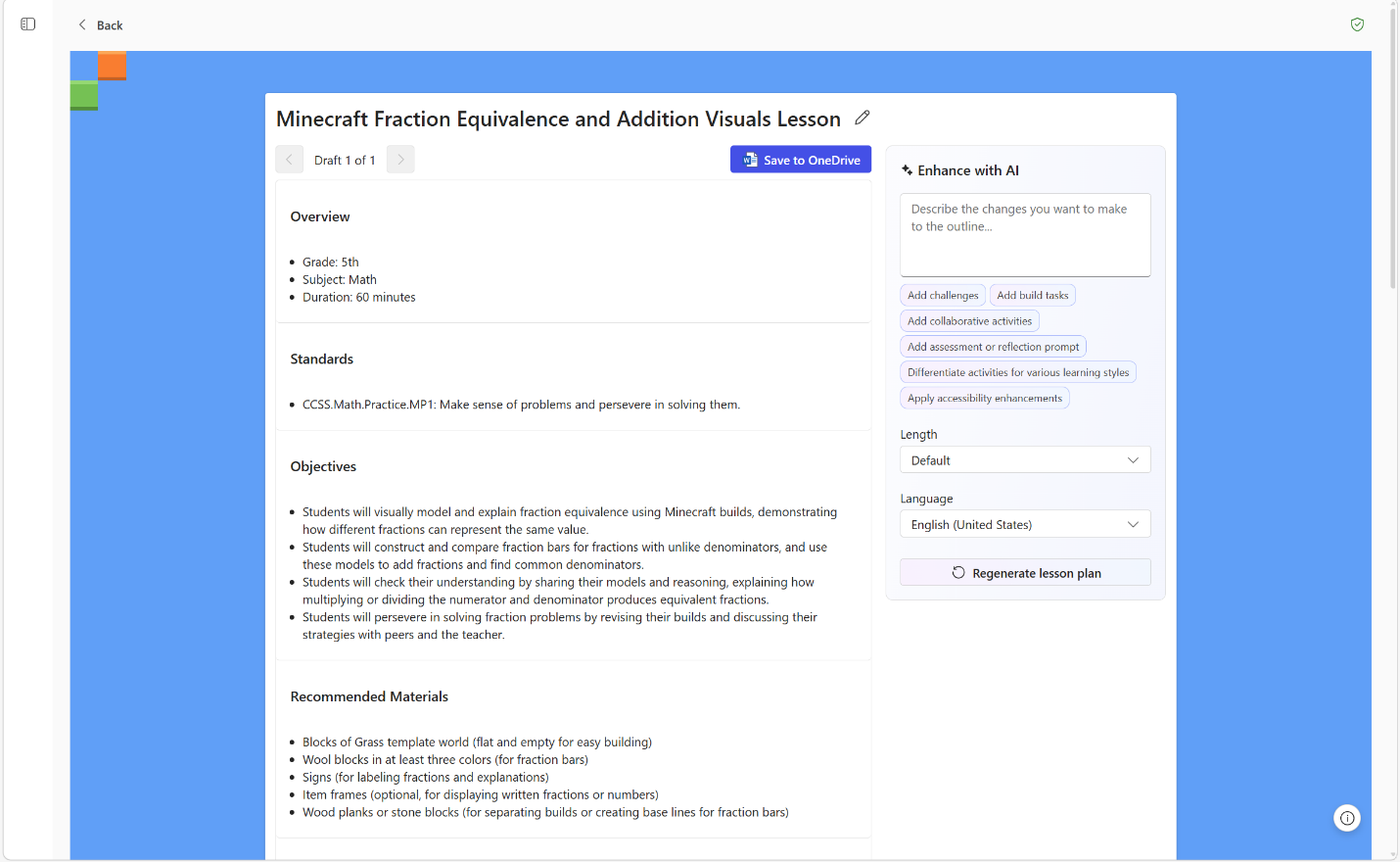Select Differentiate activities for various learning styles
The width and height of the screenshot is (1400, 862).
pos(1018,372)
